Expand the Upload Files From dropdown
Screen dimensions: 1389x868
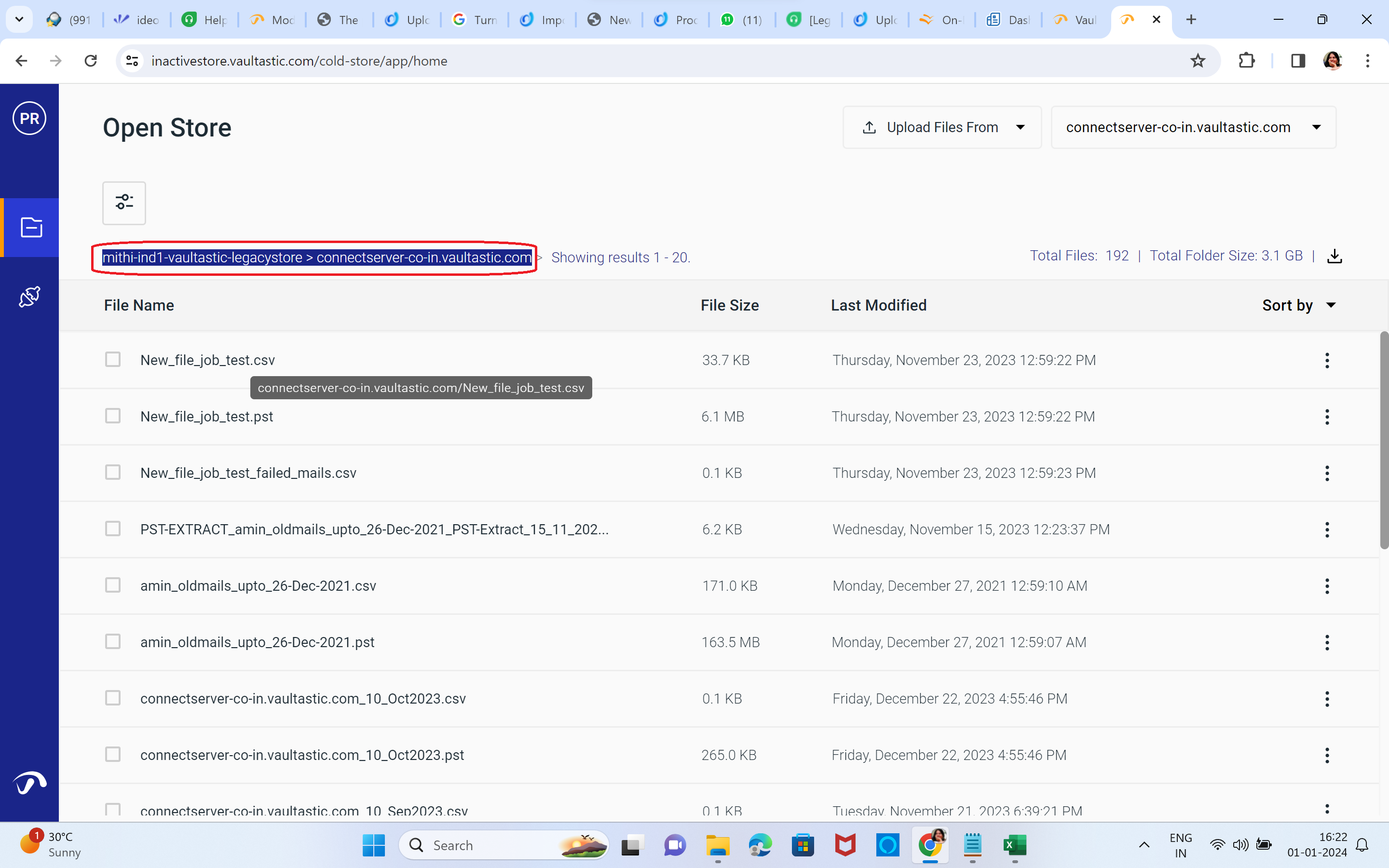pos(942,127)
